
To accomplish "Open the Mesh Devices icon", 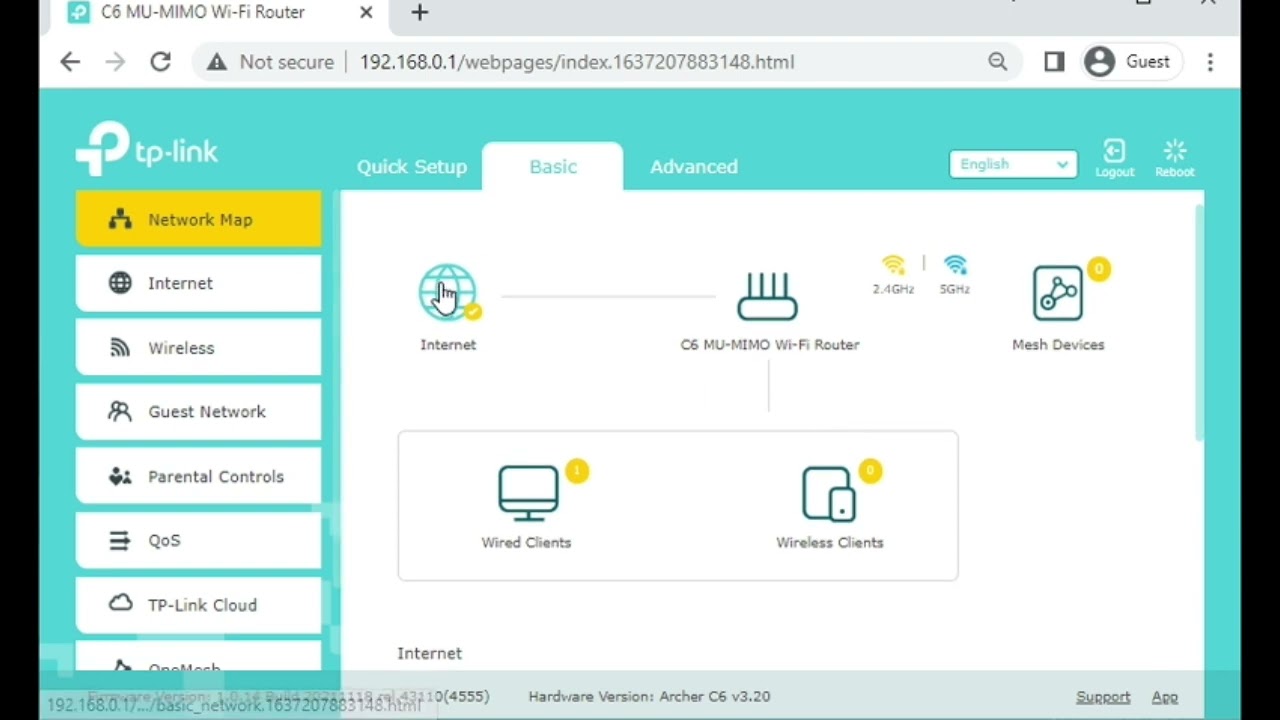I will [x=1057, y=293].
